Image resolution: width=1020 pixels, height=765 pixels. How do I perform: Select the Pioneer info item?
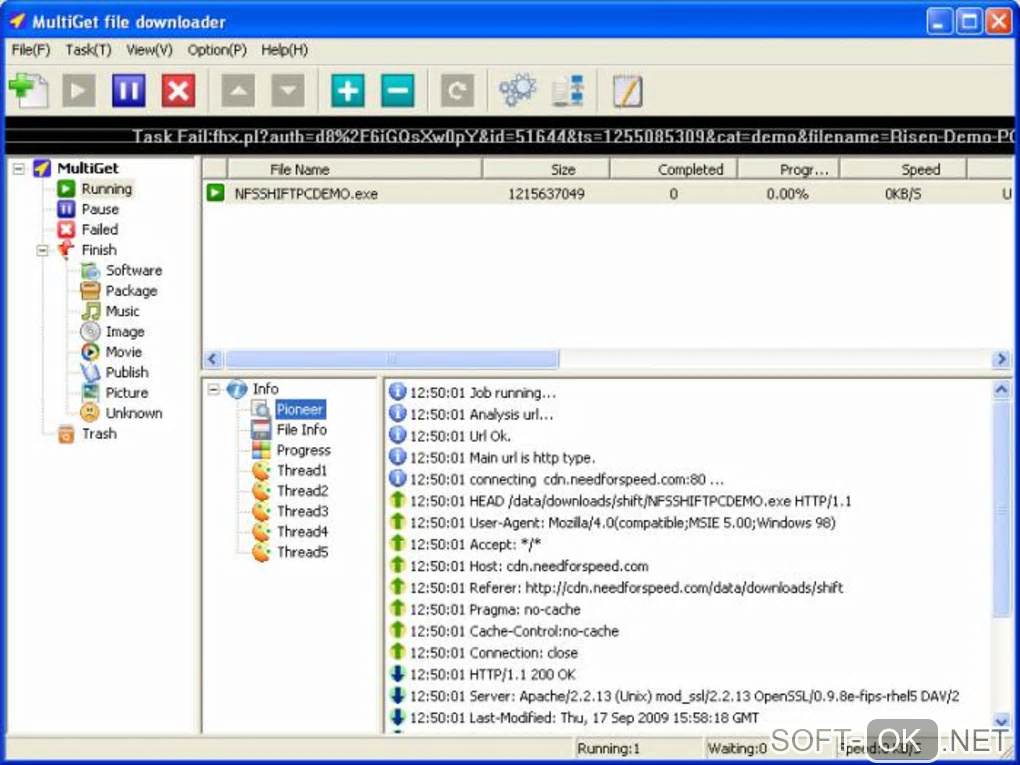point(300,409)
